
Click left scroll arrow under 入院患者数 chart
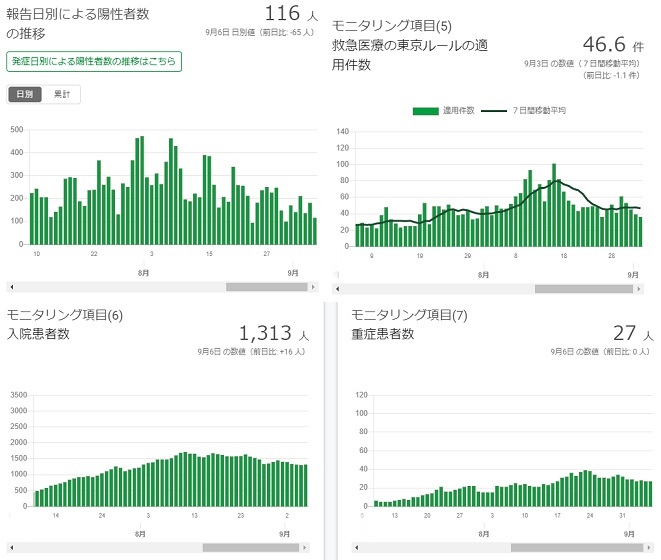11,548
